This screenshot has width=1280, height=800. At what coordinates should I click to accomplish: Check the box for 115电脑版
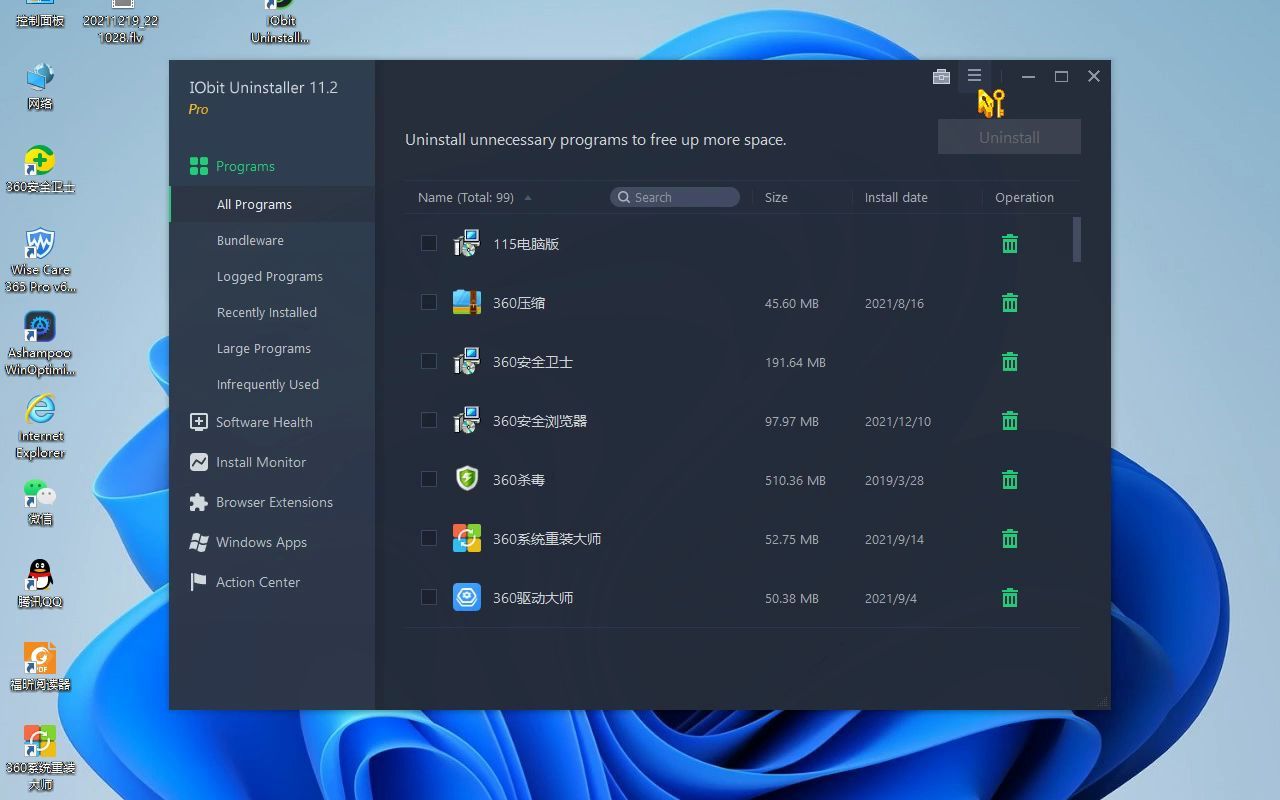429,243
